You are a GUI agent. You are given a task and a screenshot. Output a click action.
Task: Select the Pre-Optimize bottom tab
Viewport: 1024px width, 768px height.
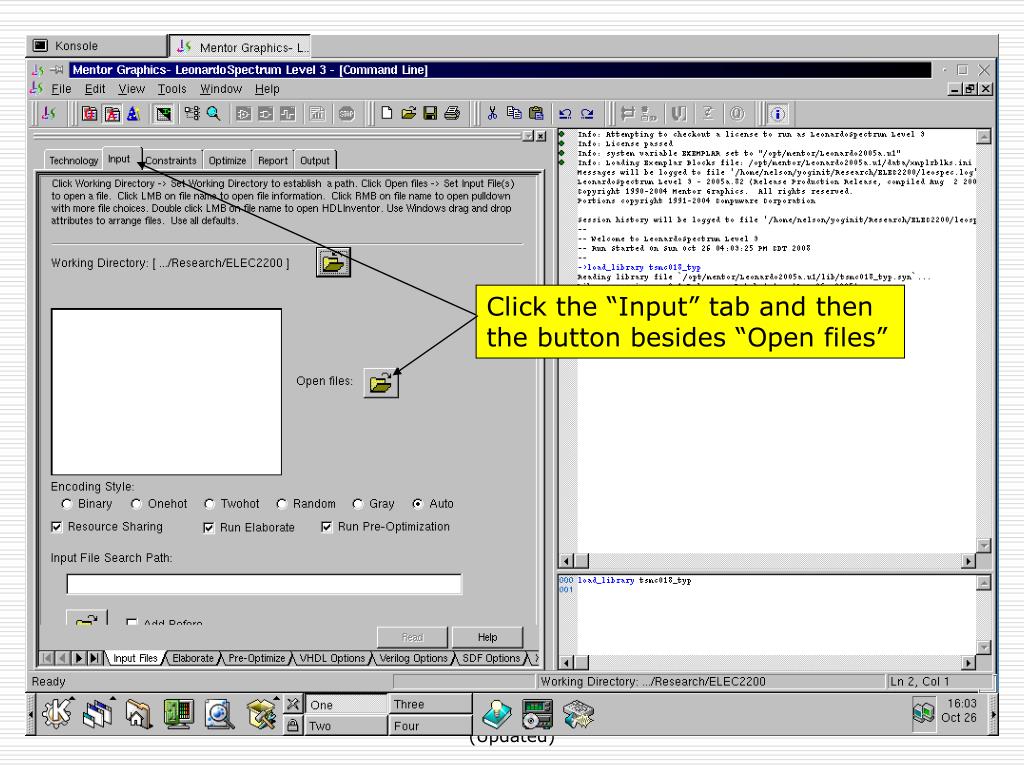257,658
